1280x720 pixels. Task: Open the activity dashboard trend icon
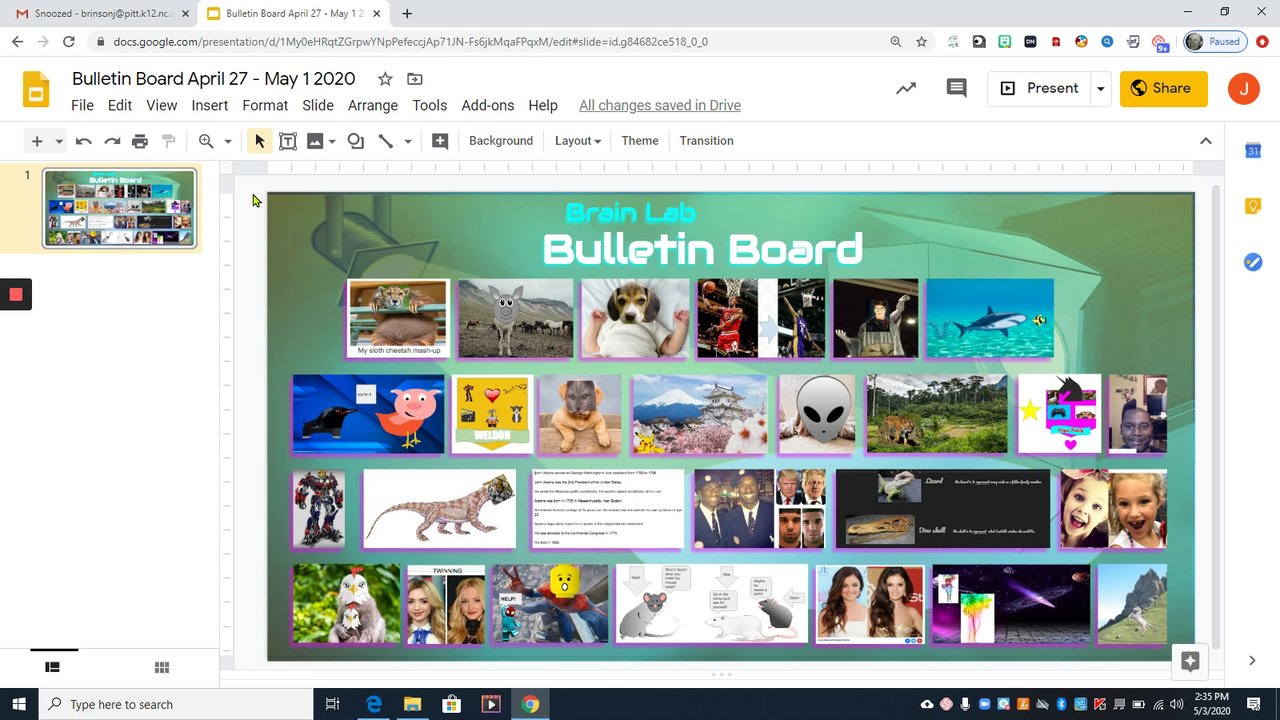[906, 88]
